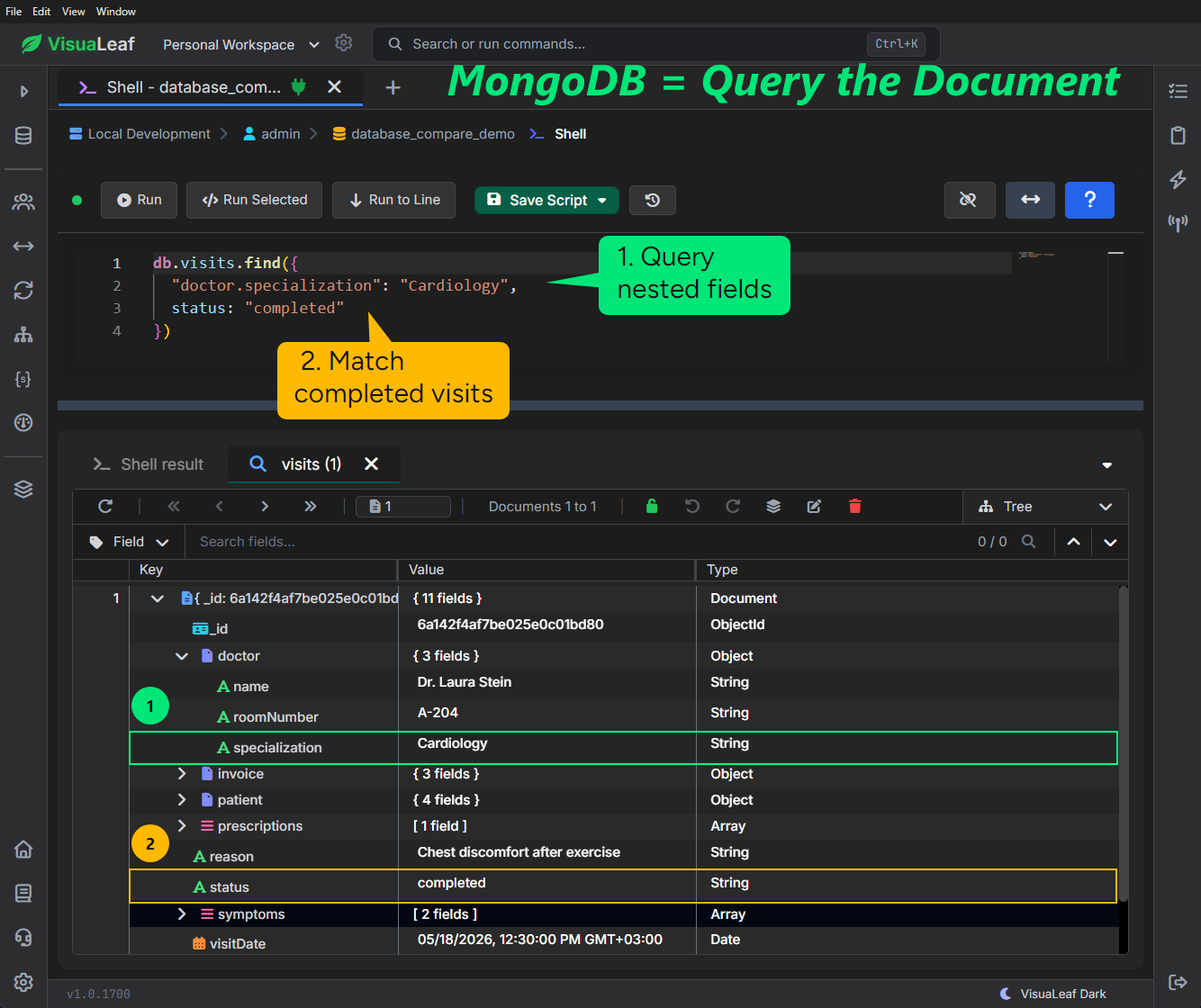Image resolution: width=1201 pixels, height=1008 pixels.
Task: Collapse the root document row
Action: pyautogui.click(x=158, y=598)
